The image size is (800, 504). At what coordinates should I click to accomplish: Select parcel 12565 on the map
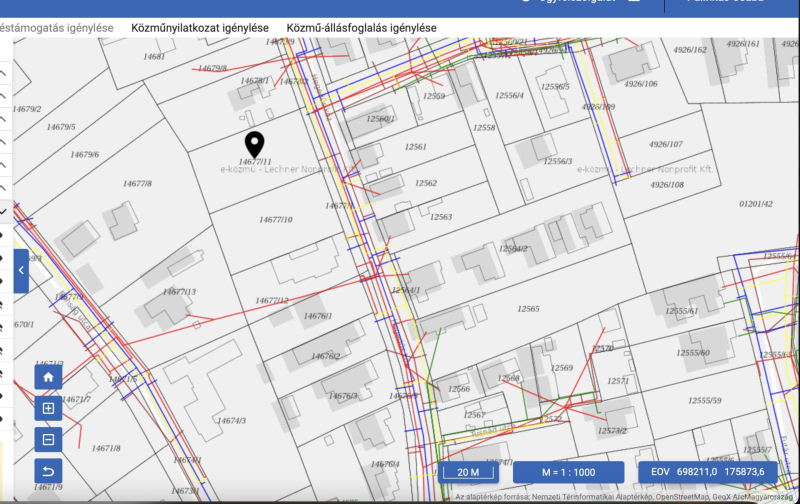point(529,310)
